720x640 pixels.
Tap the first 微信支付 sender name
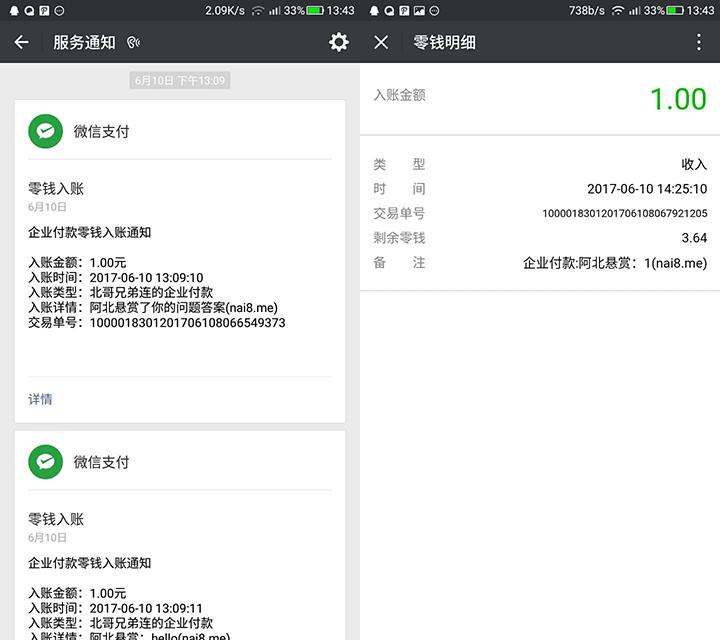101,131
